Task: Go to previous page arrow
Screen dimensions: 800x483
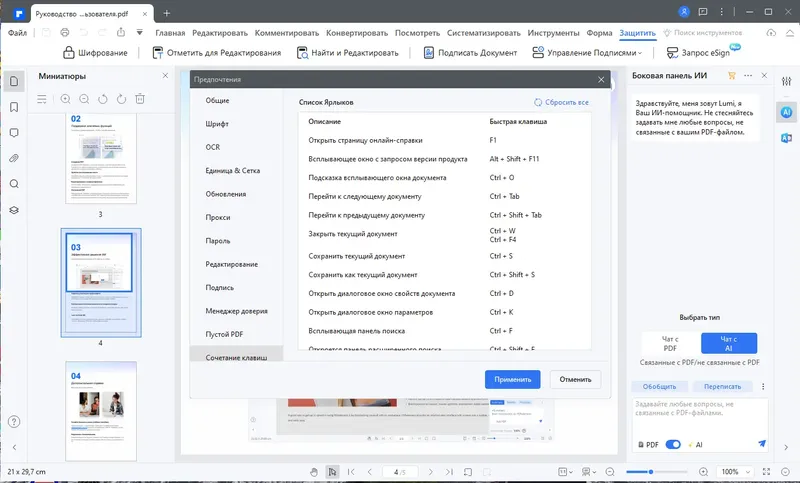Action: point(370,472)
